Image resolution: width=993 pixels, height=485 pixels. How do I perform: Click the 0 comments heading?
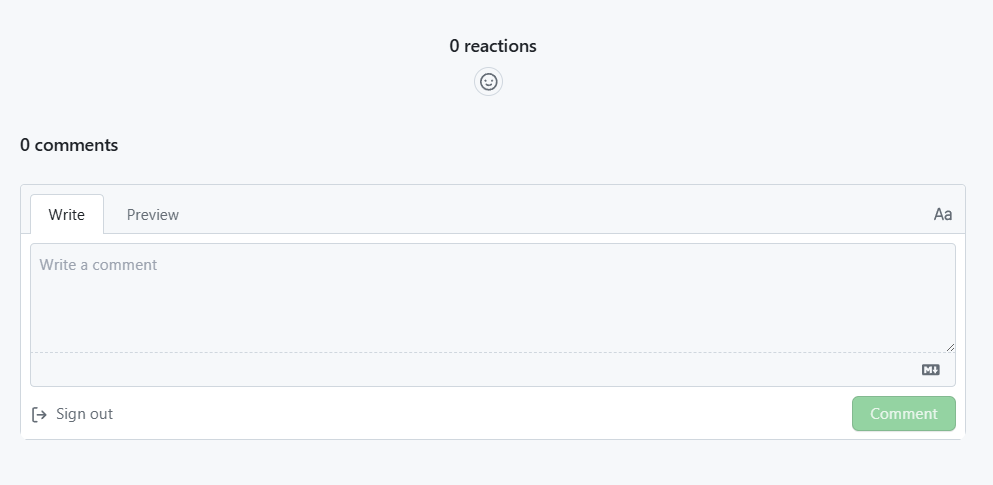pyautogui.click(x=69, y=145)
